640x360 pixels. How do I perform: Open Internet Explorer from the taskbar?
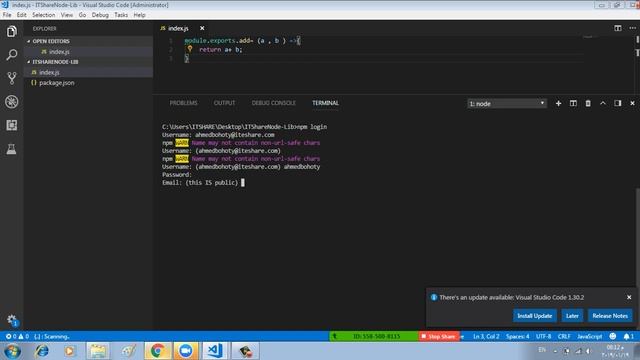(42, 351)
